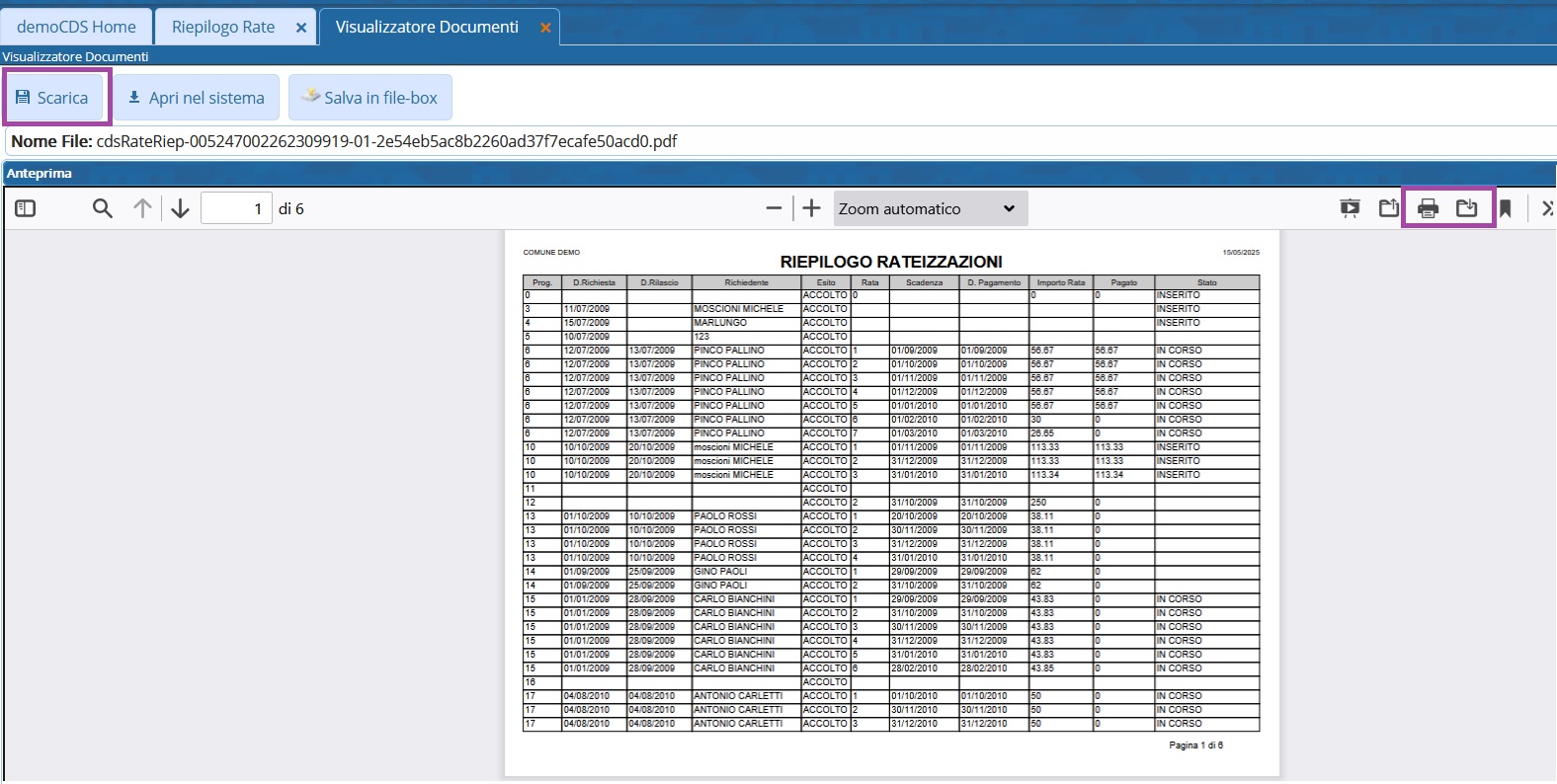Zoom out with the minus button
The image size is (1557, 784).
point(774,208)
